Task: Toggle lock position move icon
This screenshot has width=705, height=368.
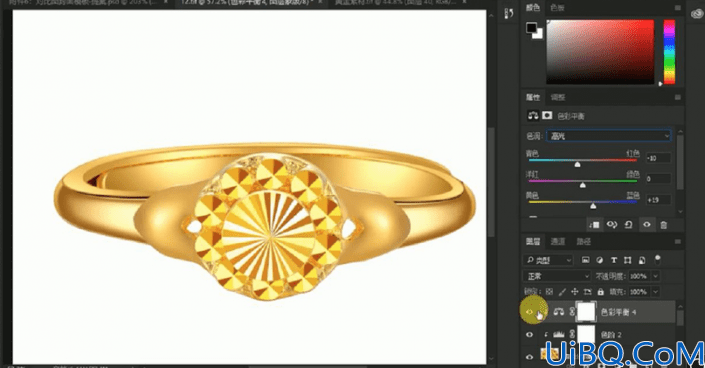Action: point(575,292)
